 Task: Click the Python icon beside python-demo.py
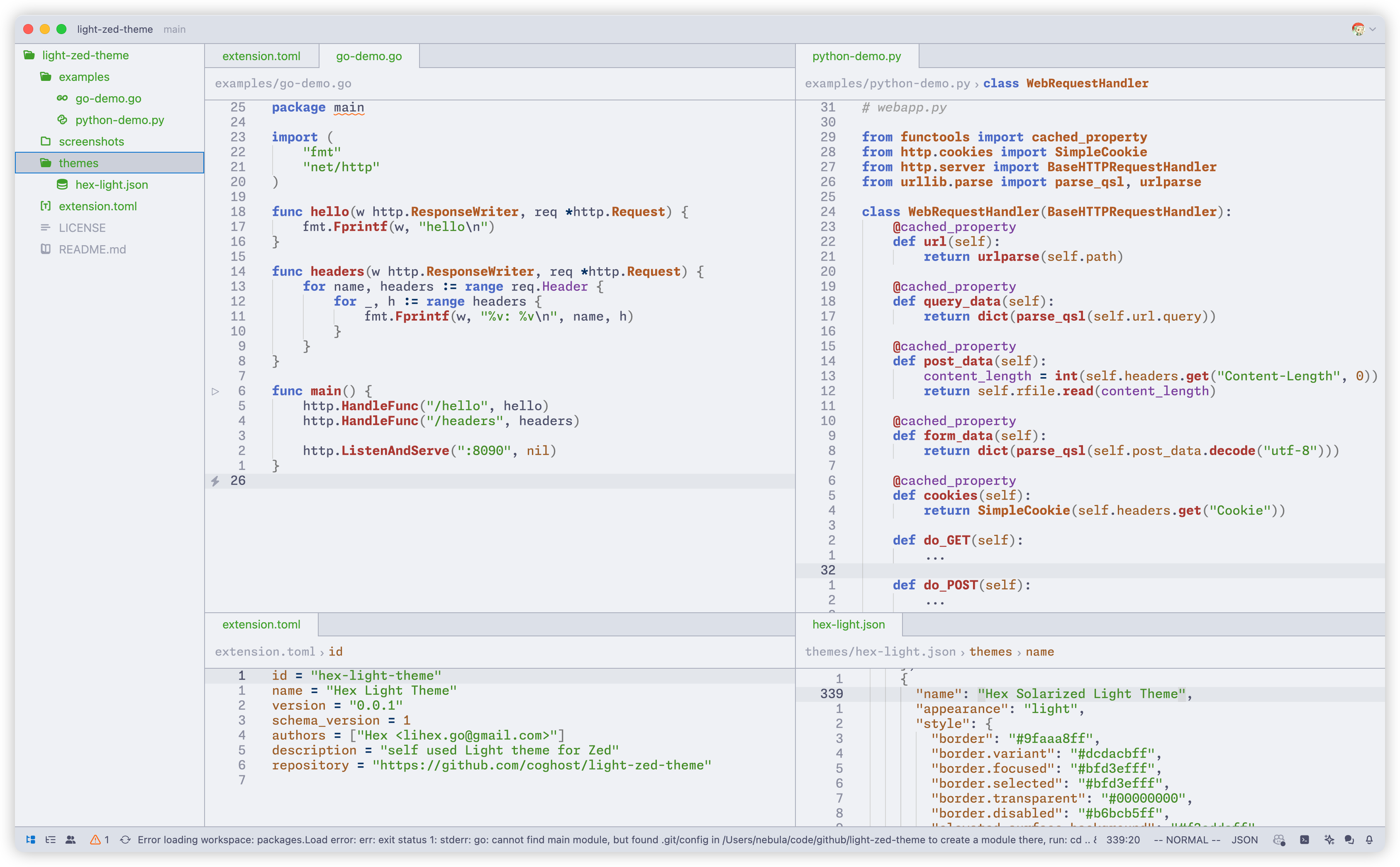tap(63, 120)
